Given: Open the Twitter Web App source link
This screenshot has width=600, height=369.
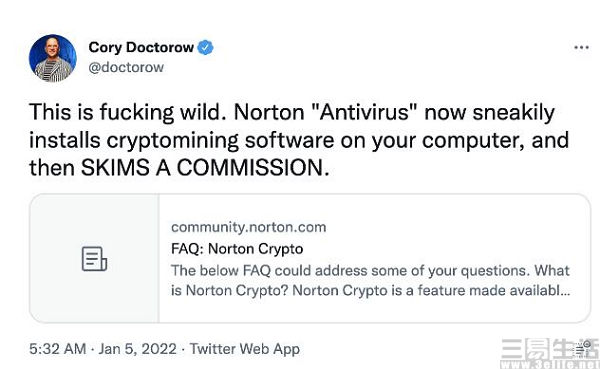Looking at the screenshot, I should 245,349.
